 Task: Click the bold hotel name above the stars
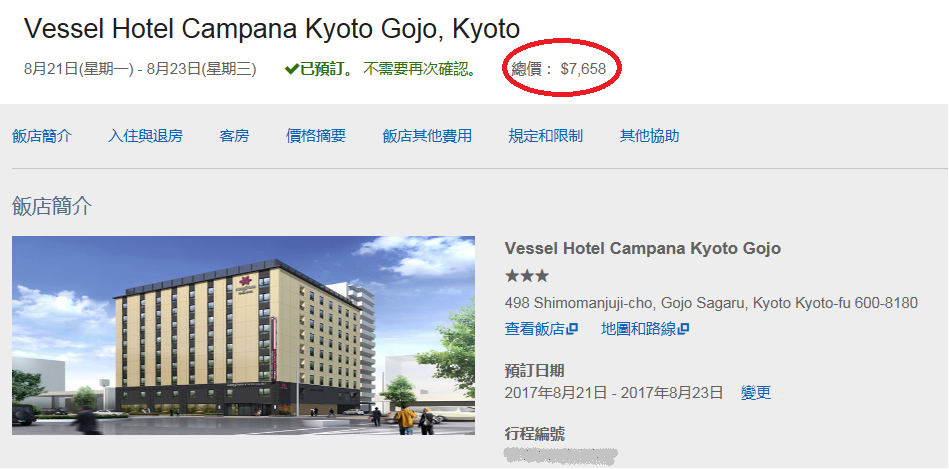coord(643,248)
